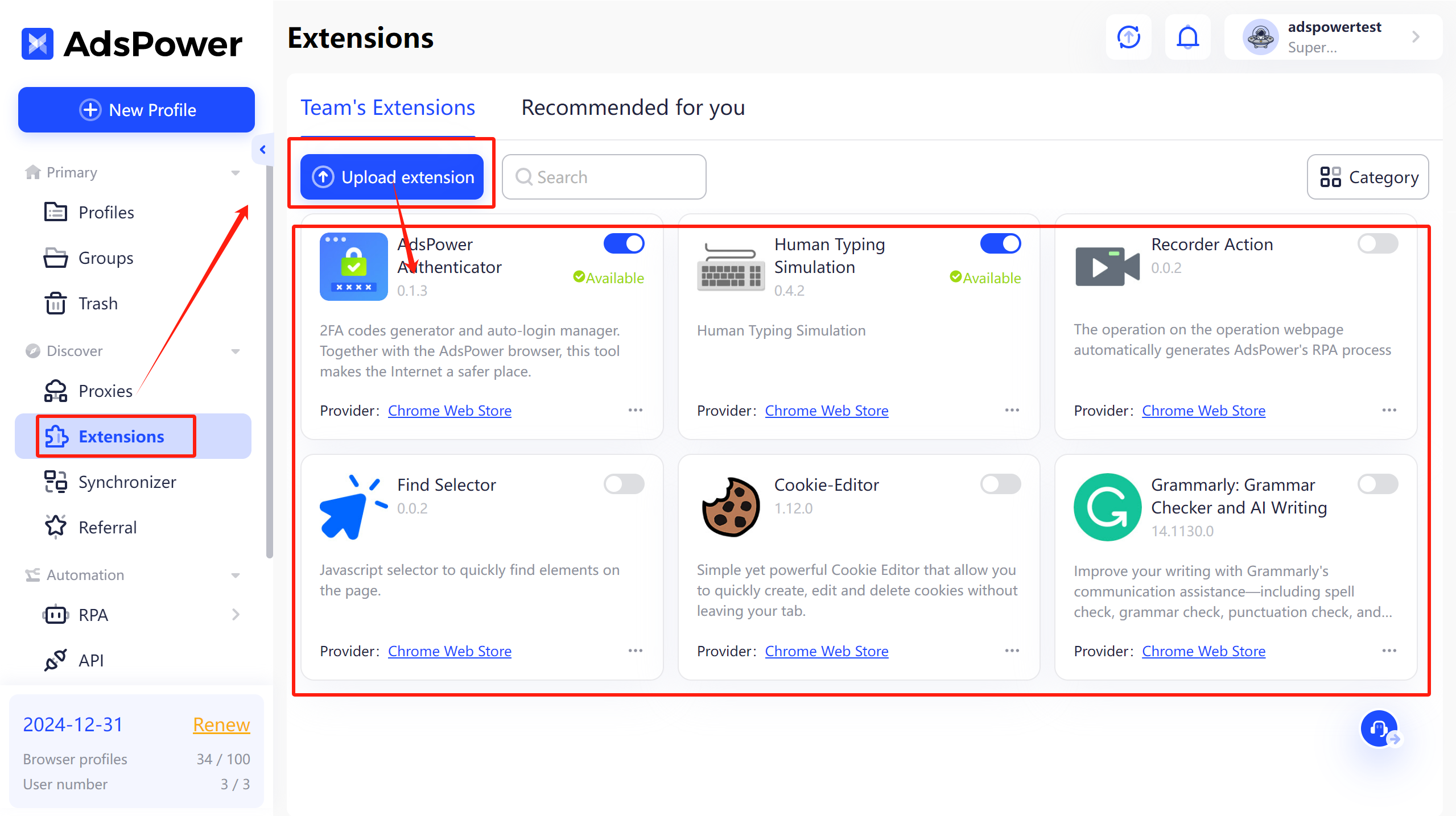Viewport: 1456px width, 816px height.
Task: Click the Browser profiles 34 / 100 count
Action: (x=223, y=759)
